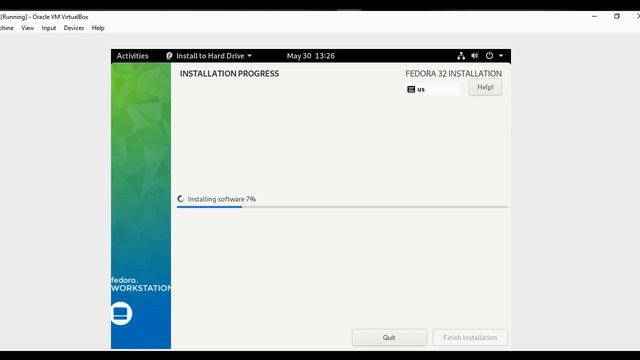Open the VirtualBox Help menu
The image size is (640, 360).
(x=98, y=28)
